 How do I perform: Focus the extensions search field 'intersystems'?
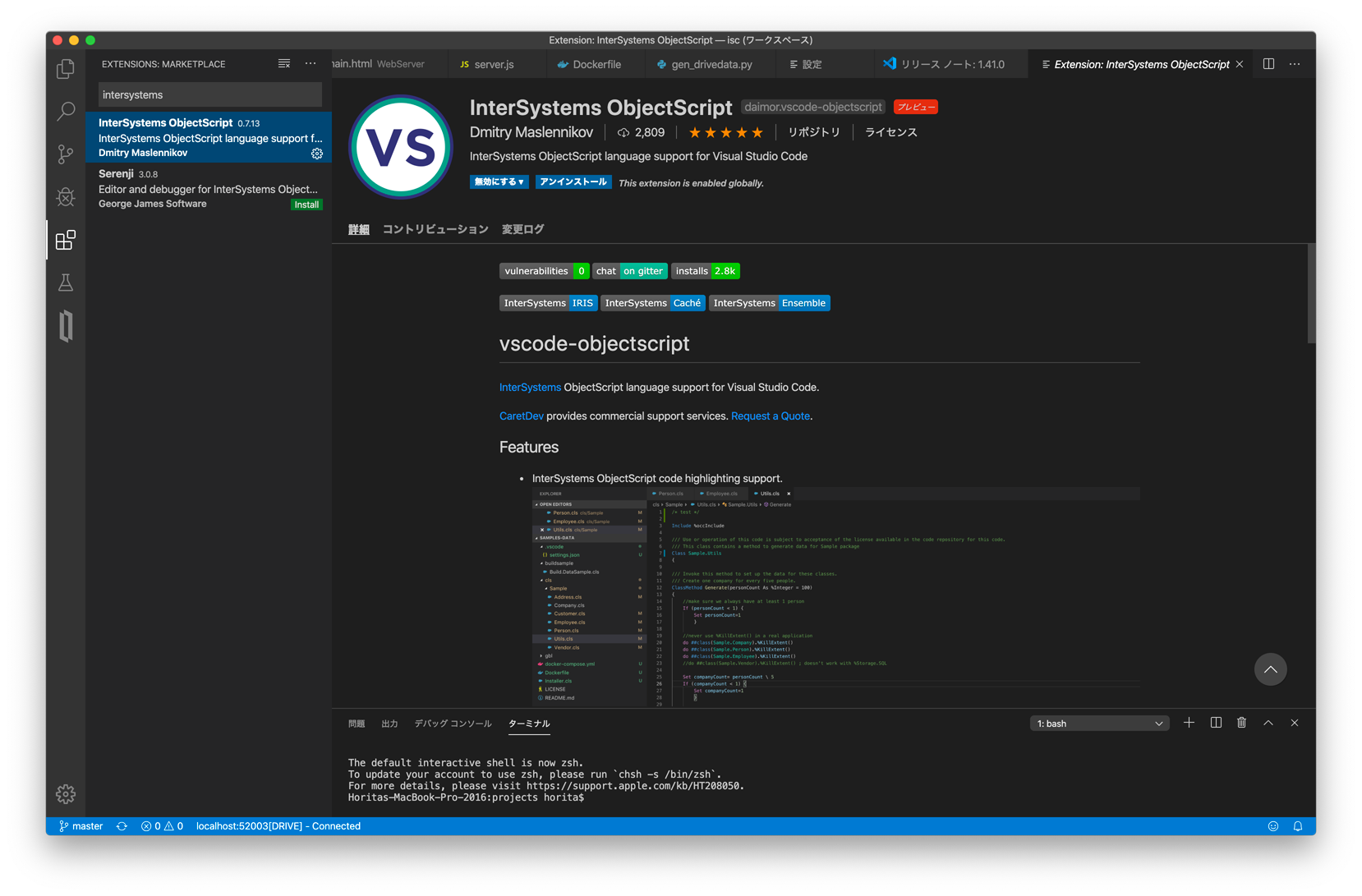click(x=210, y=95)
